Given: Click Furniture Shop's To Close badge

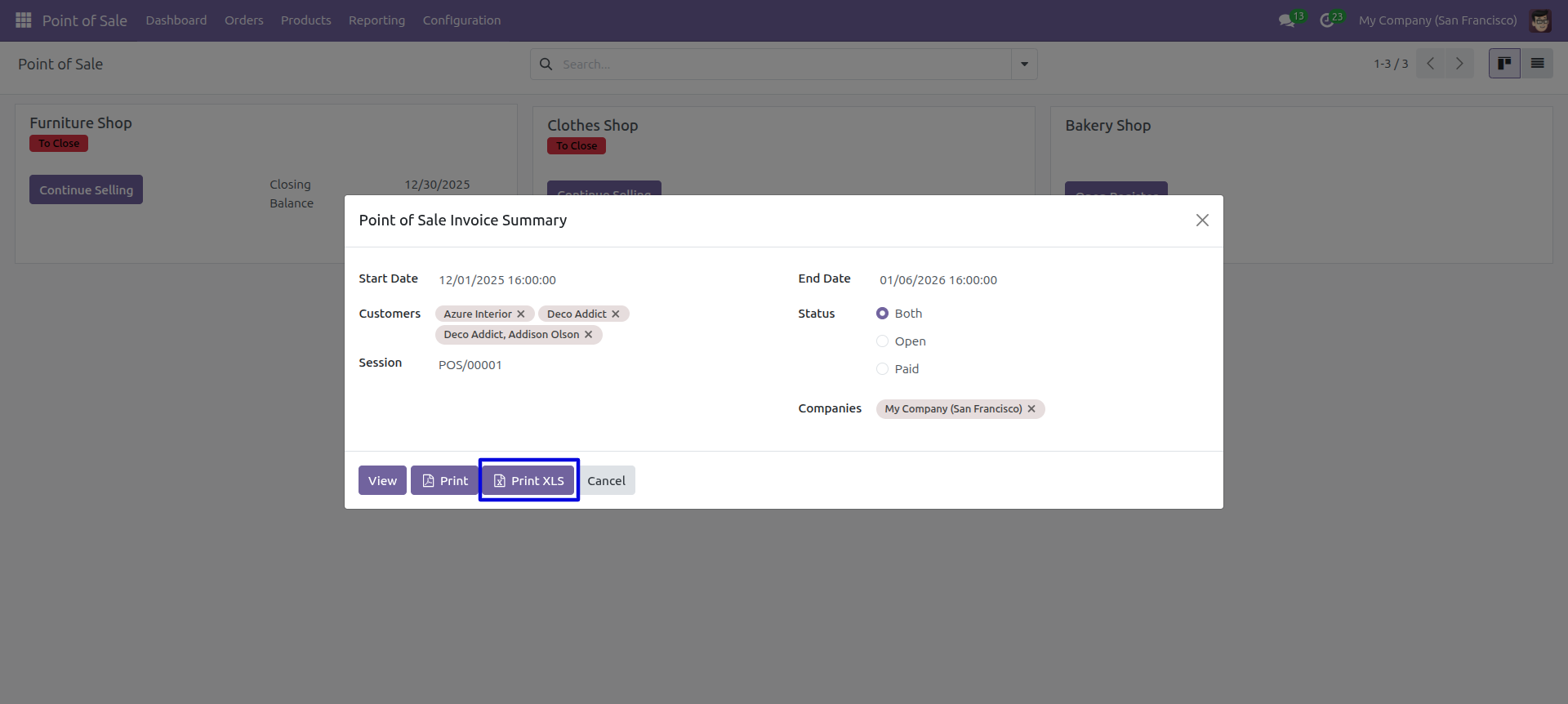Looking at the screenshot, I should pyautogui.click(x=59, y=143).
